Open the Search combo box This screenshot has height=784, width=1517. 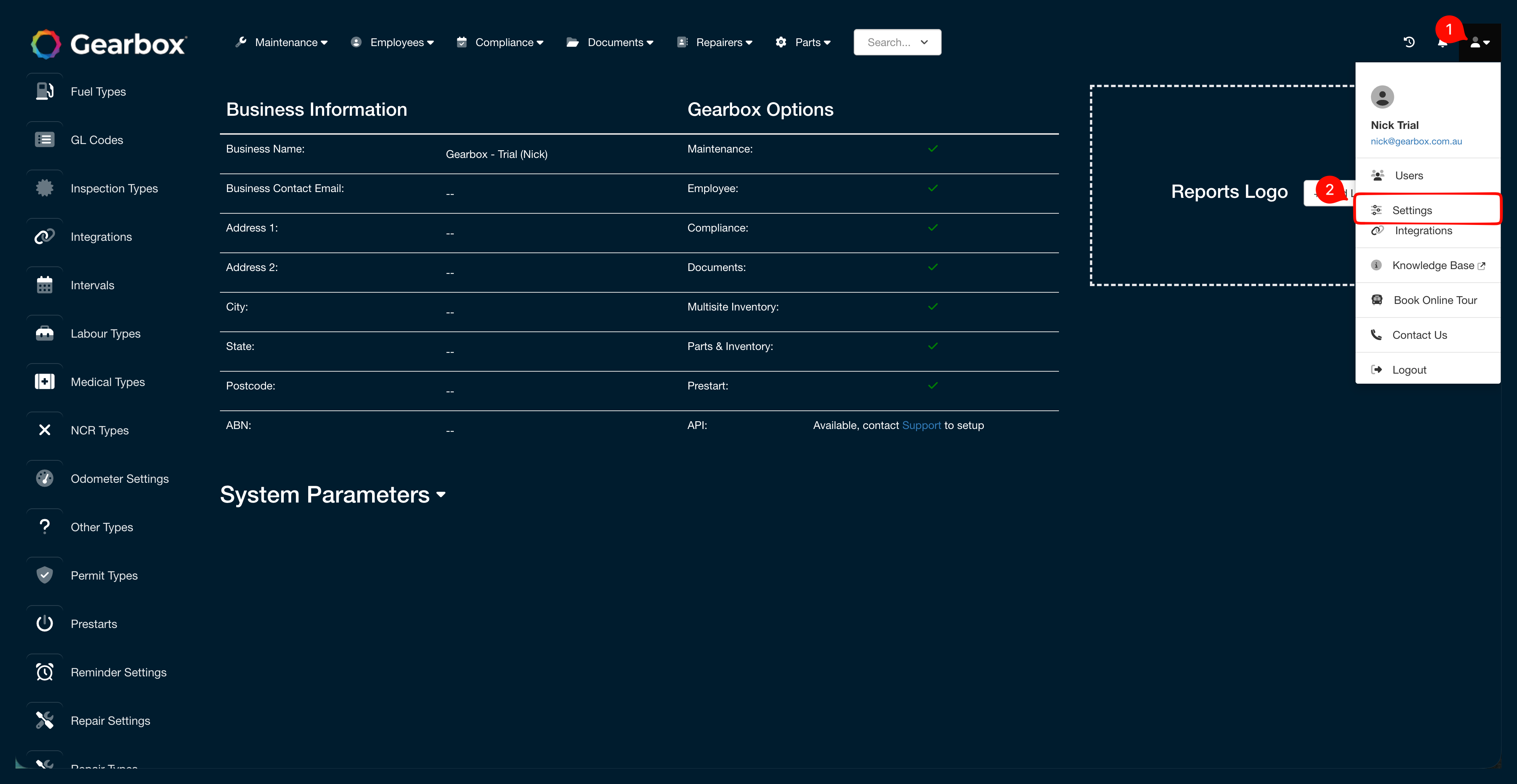point(897,43)
